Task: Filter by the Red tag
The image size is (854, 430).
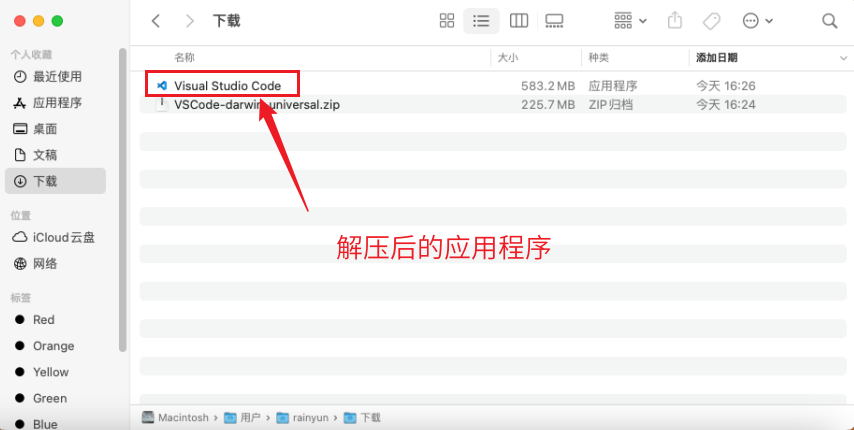Action: [x=43, y=320]
